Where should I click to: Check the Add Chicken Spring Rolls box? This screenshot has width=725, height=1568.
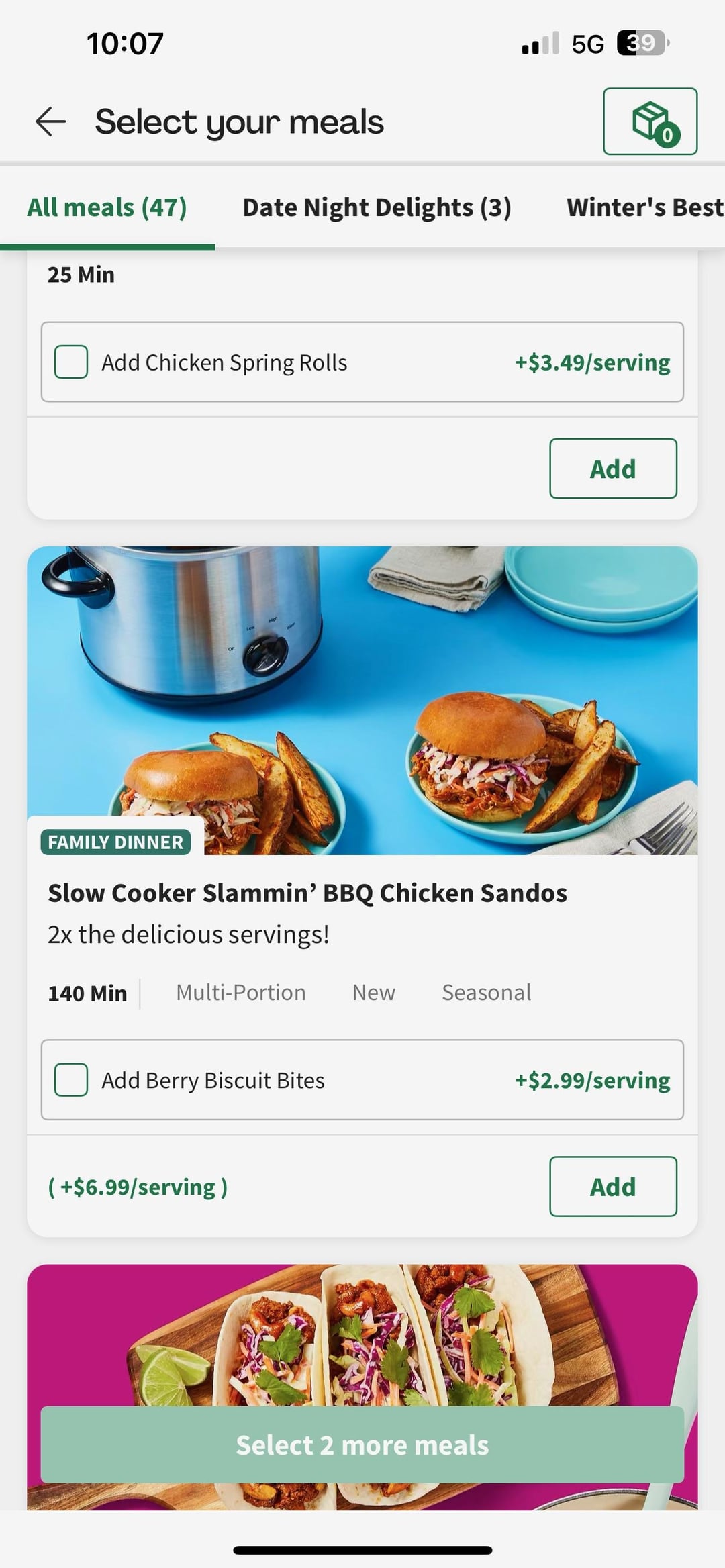tap(71, 362)
